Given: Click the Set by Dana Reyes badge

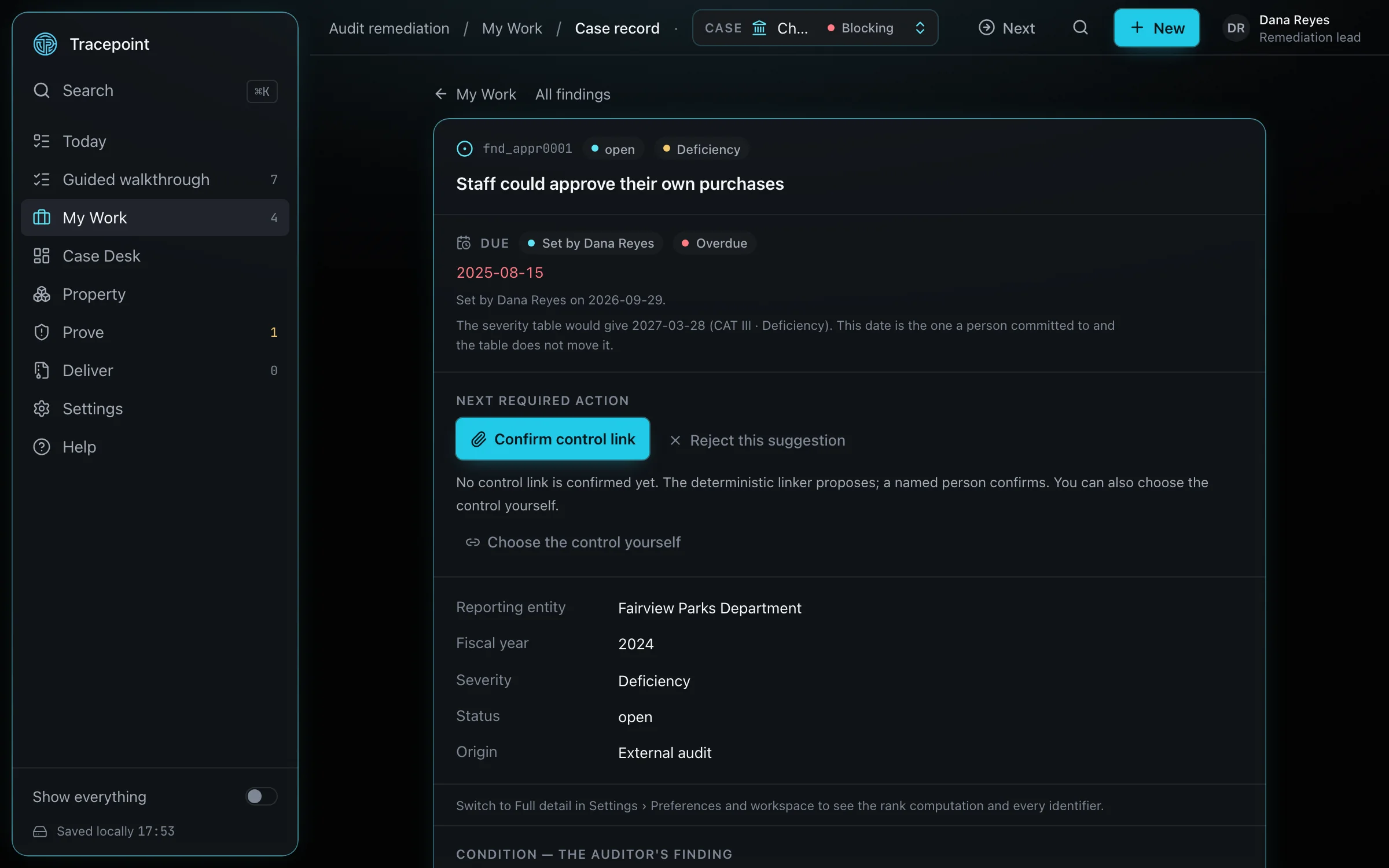Looking at the screenshot, I should 591,243.
